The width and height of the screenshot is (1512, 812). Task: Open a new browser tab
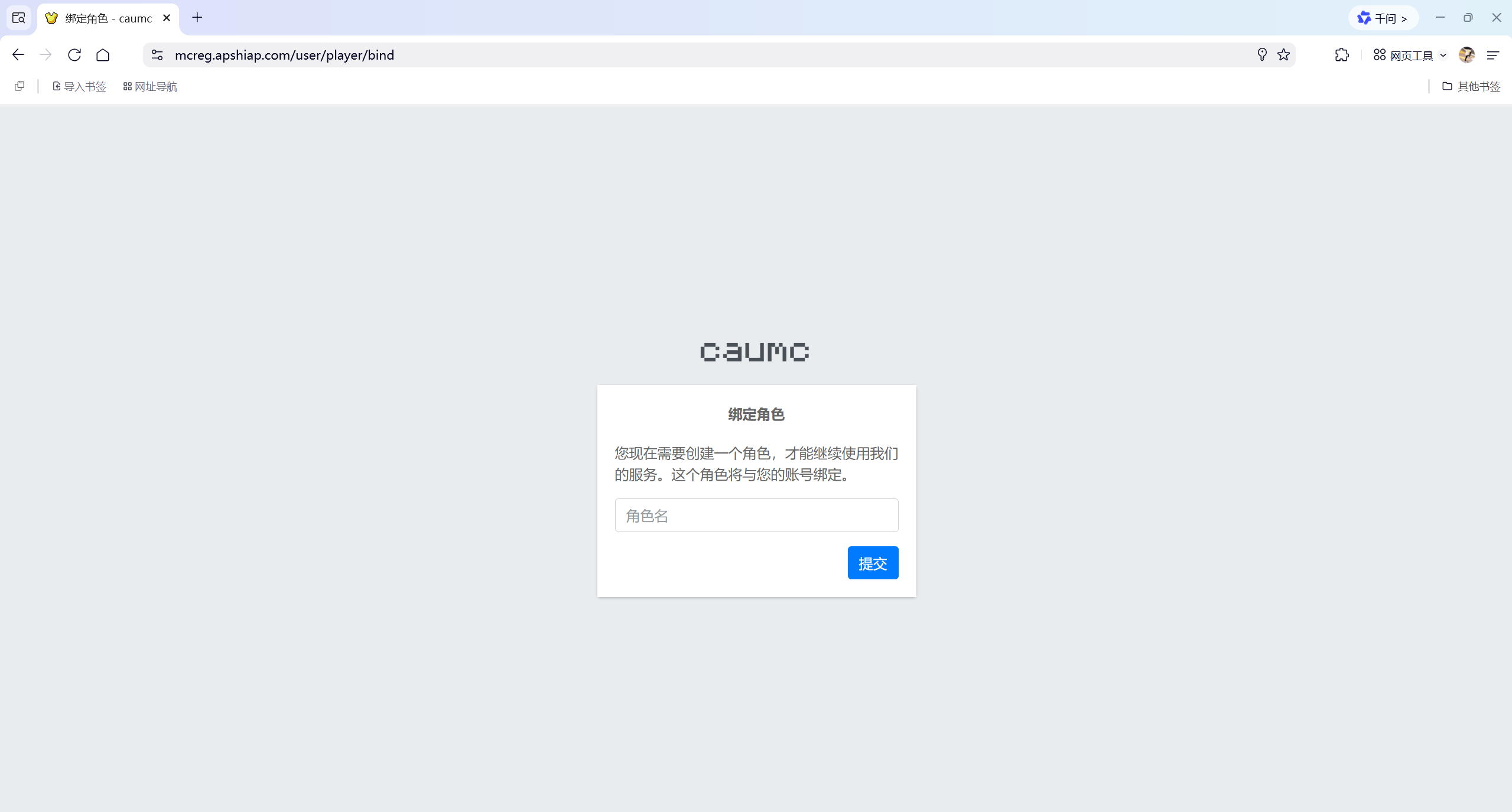(x=197, y=18)
